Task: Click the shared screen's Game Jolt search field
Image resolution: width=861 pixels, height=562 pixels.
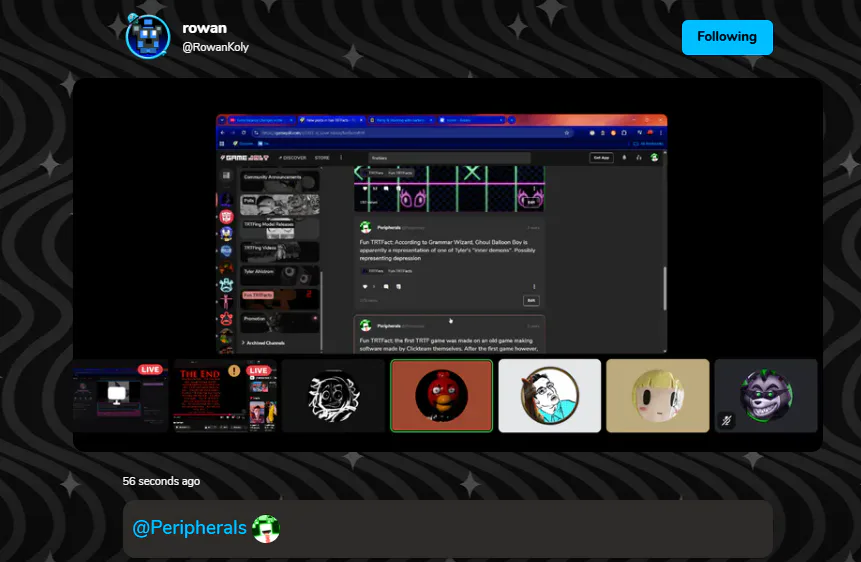Action: tap(449, 158)
